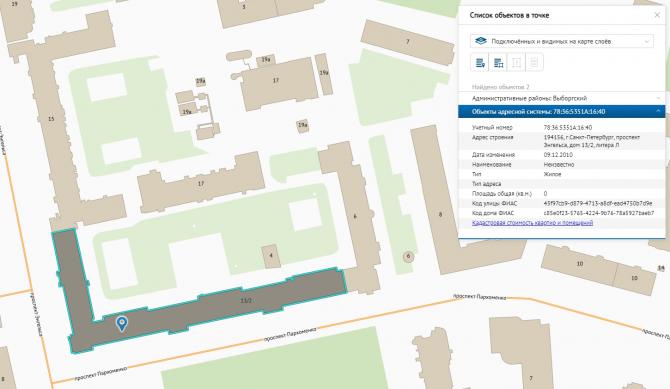This screenshot has width=670, height=389.
Task: Close the Список объектов в точке panel
Action: click(657, 15)
